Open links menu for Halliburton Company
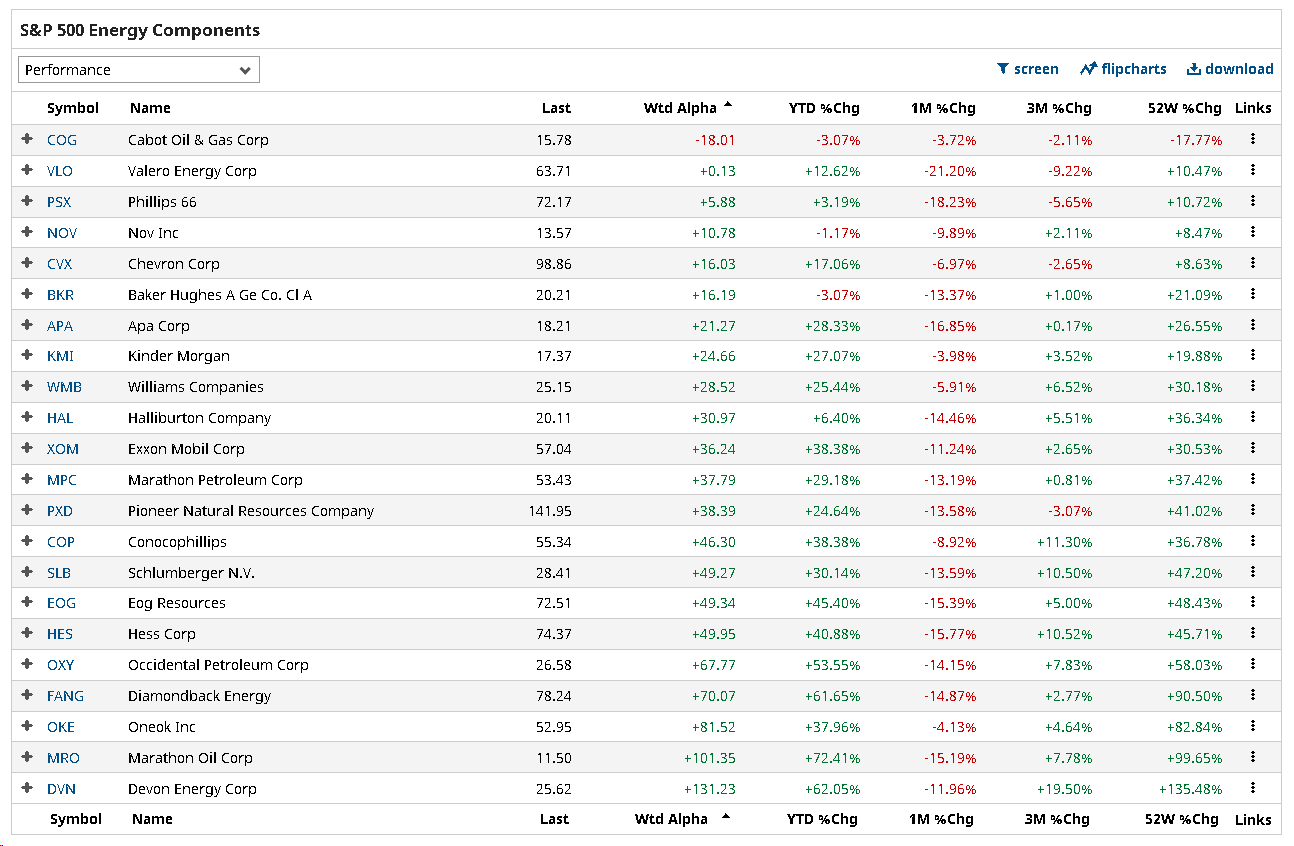 pos(1253,418)
